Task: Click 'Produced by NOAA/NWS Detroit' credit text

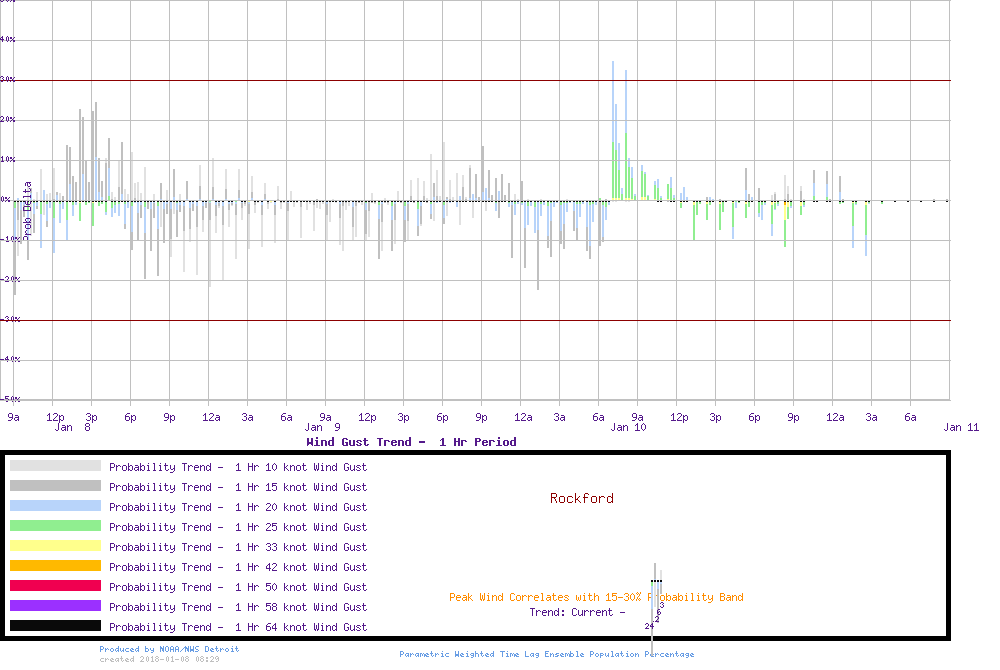Action: [x=169, y=649]
